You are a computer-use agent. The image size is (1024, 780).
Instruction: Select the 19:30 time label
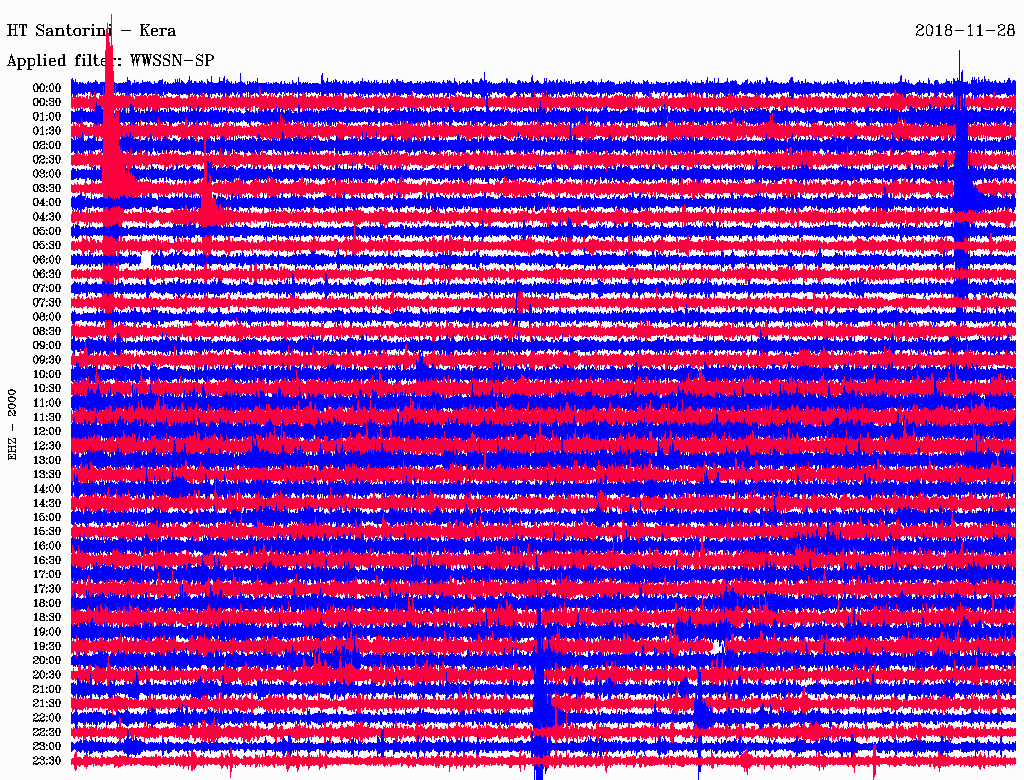click(x=47, y=646)
